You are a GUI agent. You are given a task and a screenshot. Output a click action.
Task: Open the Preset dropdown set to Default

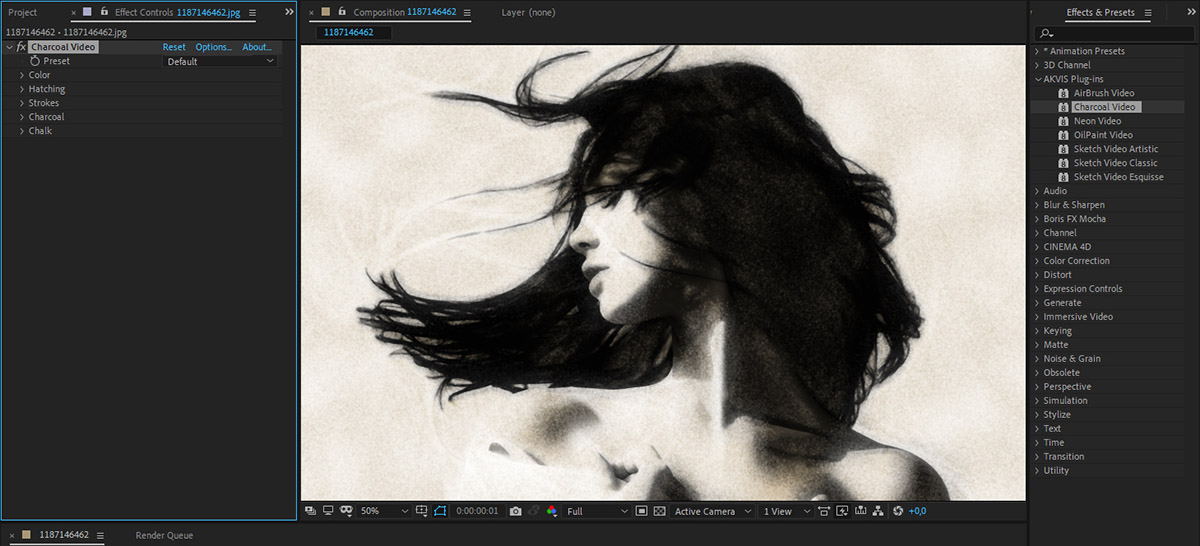pos(220,61)
